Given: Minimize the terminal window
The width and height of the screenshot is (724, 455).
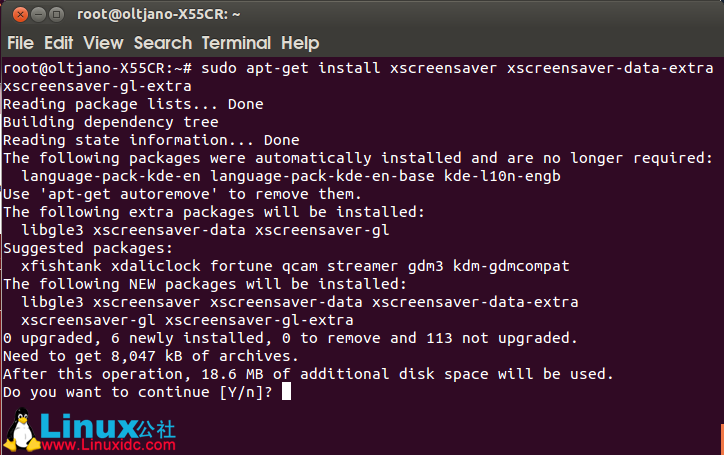Looking at the screenshot, I should [x=38, y=15].
